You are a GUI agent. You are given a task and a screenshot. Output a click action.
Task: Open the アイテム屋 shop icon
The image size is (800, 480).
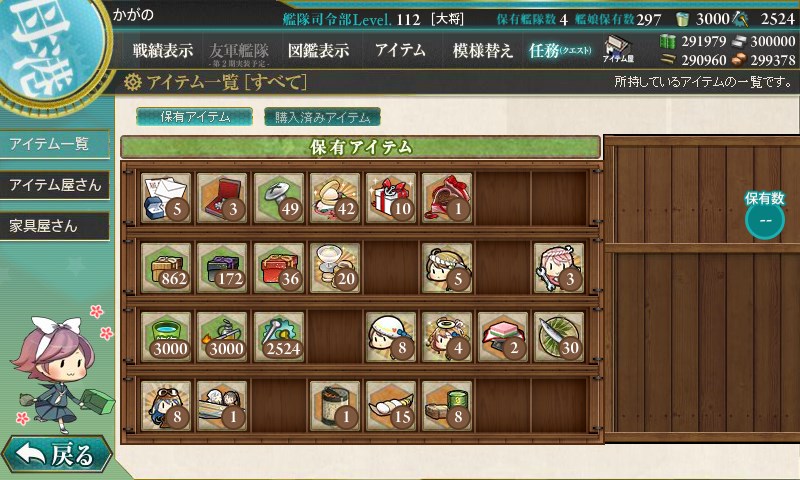pyautogui.click(x=618, y=49)
